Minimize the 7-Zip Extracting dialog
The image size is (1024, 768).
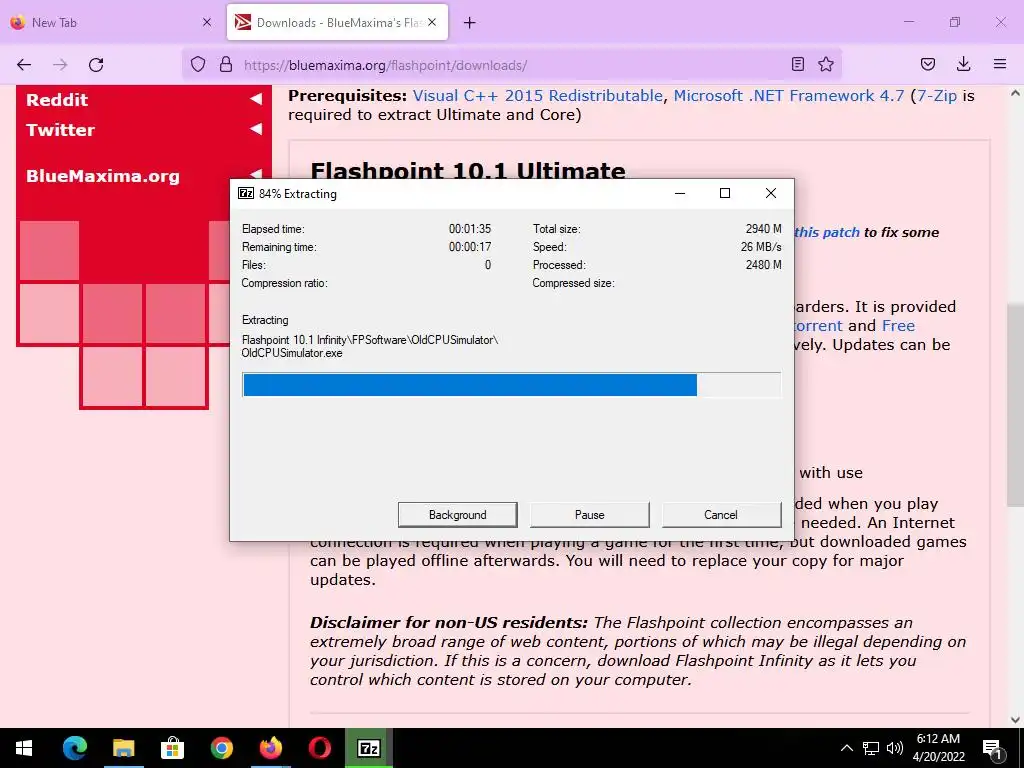680,193
